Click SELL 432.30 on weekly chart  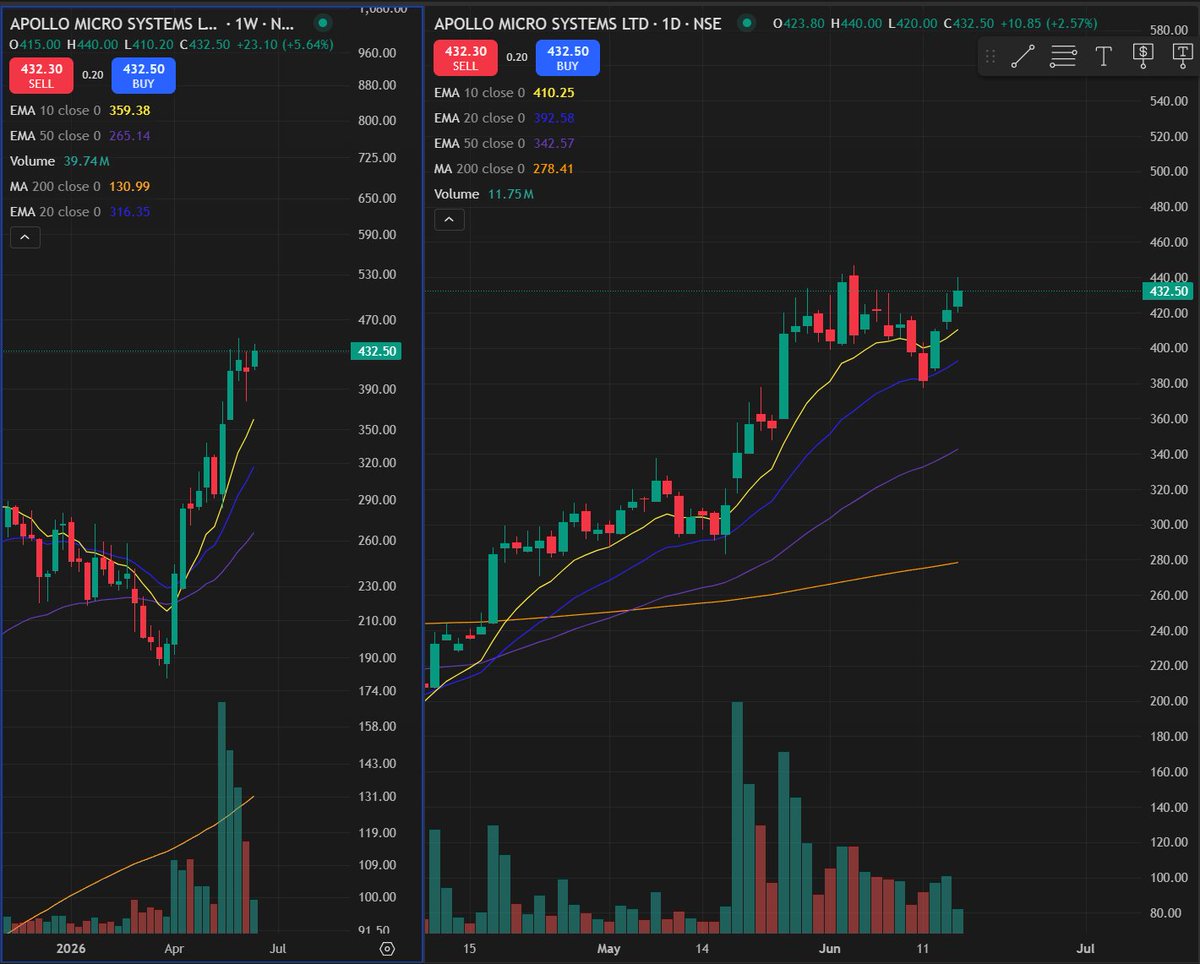41,74
